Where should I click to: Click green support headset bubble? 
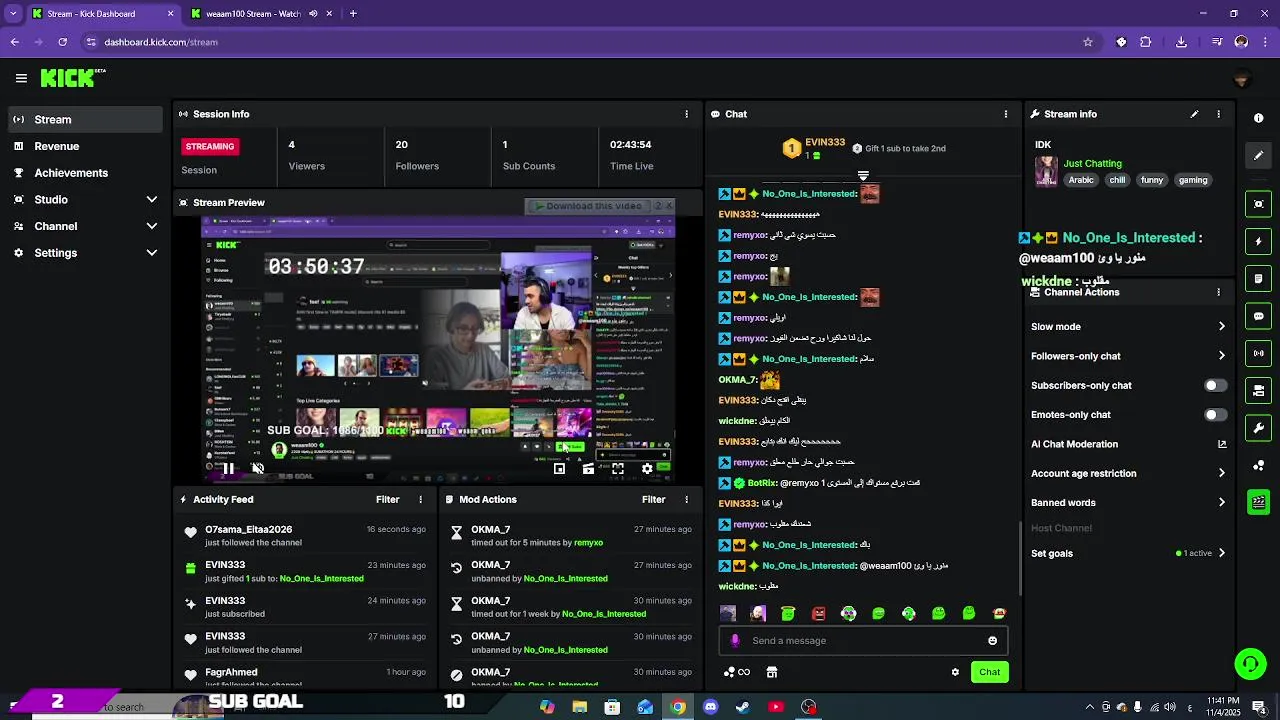pyautogui.click(x=1250, y=664)
